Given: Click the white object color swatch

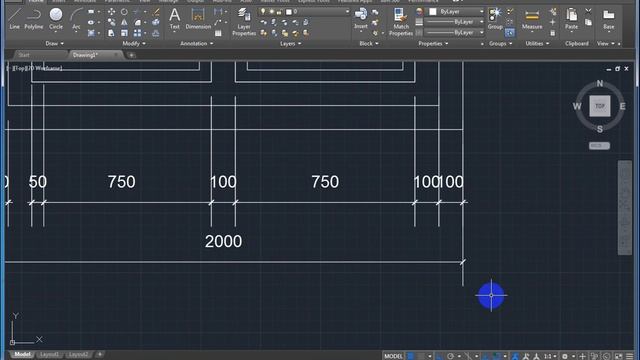Looking at the screenshot, I should point(433,12).
